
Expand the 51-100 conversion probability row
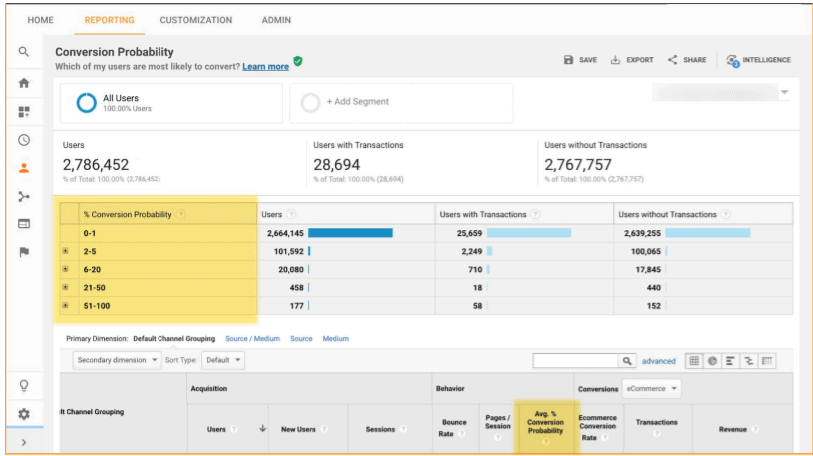(x=66, y=305)
